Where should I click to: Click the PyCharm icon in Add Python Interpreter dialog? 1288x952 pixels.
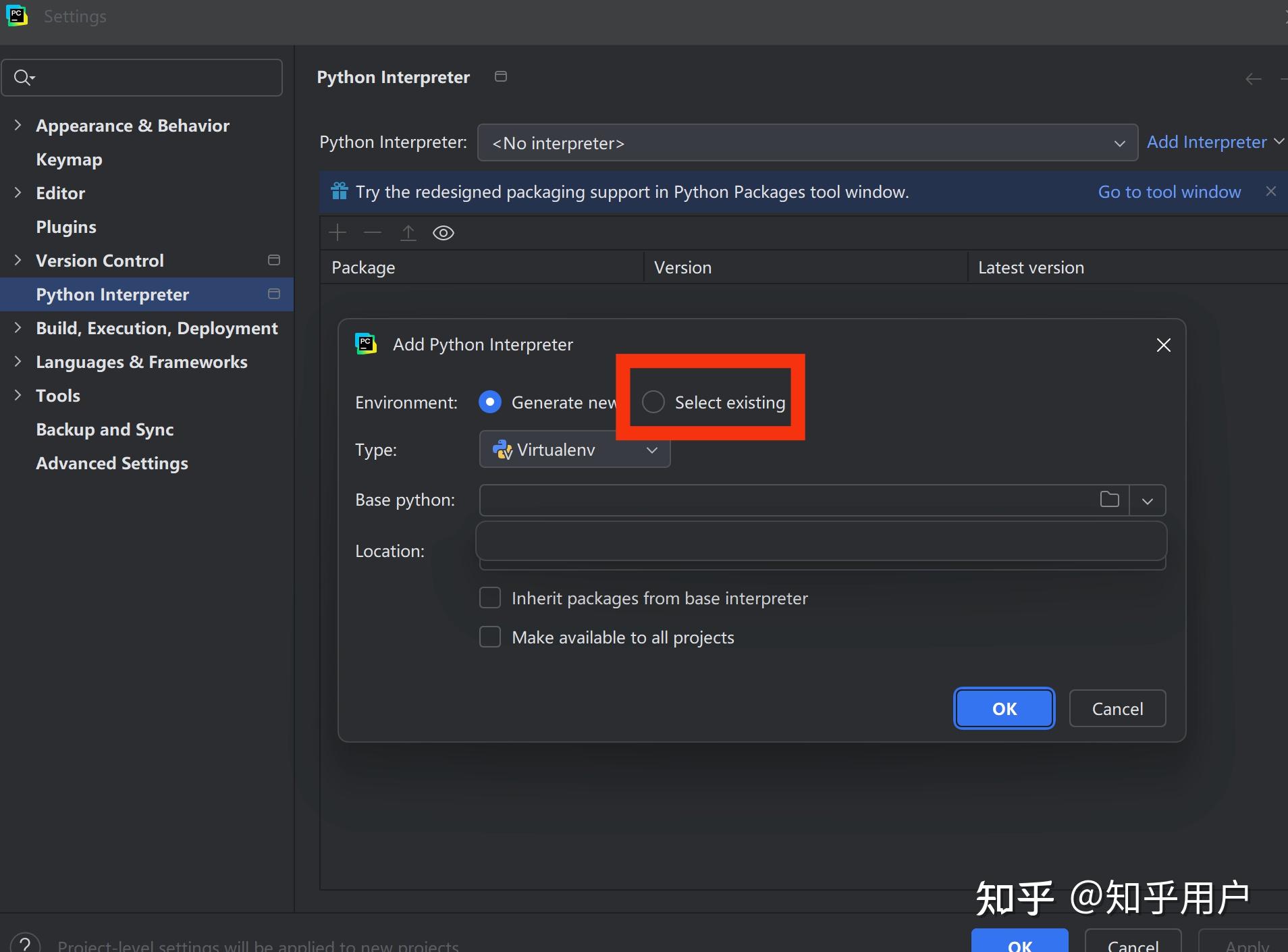click(x=366, y=344)
